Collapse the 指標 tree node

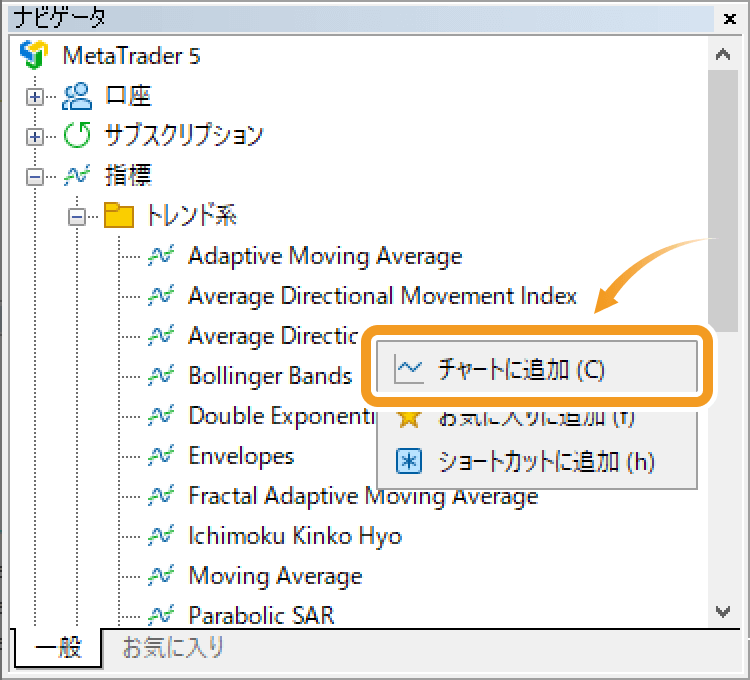pos(34,177)
